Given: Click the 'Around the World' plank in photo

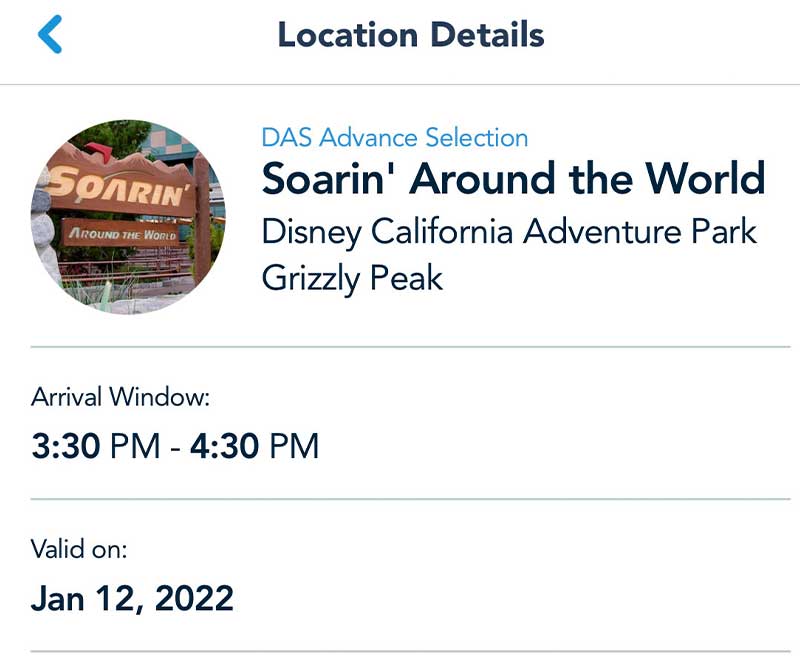Looking at the screenshot, I should [123, 233].
